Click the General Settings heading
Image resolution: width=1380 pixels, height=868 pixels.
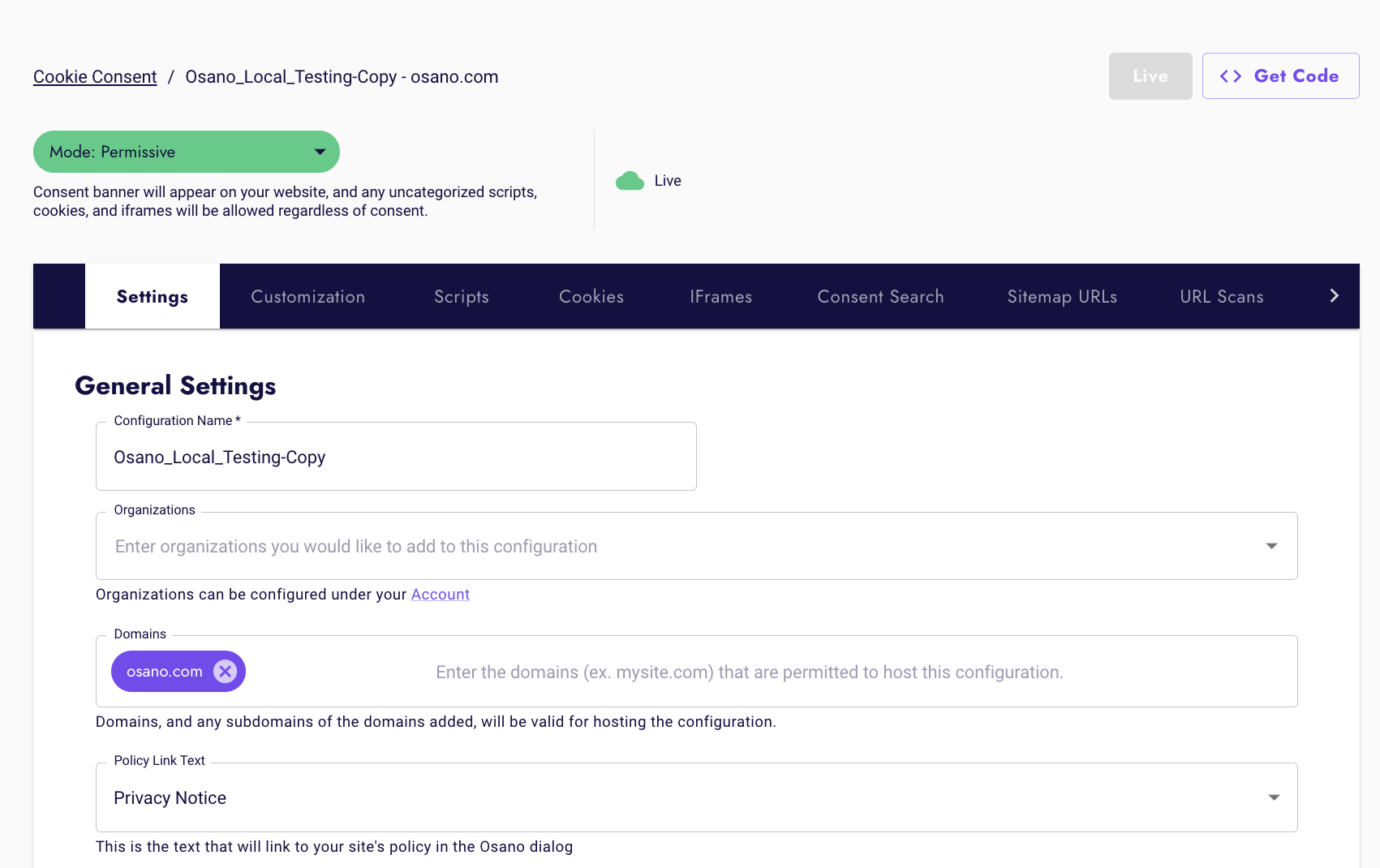coord(175,385)
